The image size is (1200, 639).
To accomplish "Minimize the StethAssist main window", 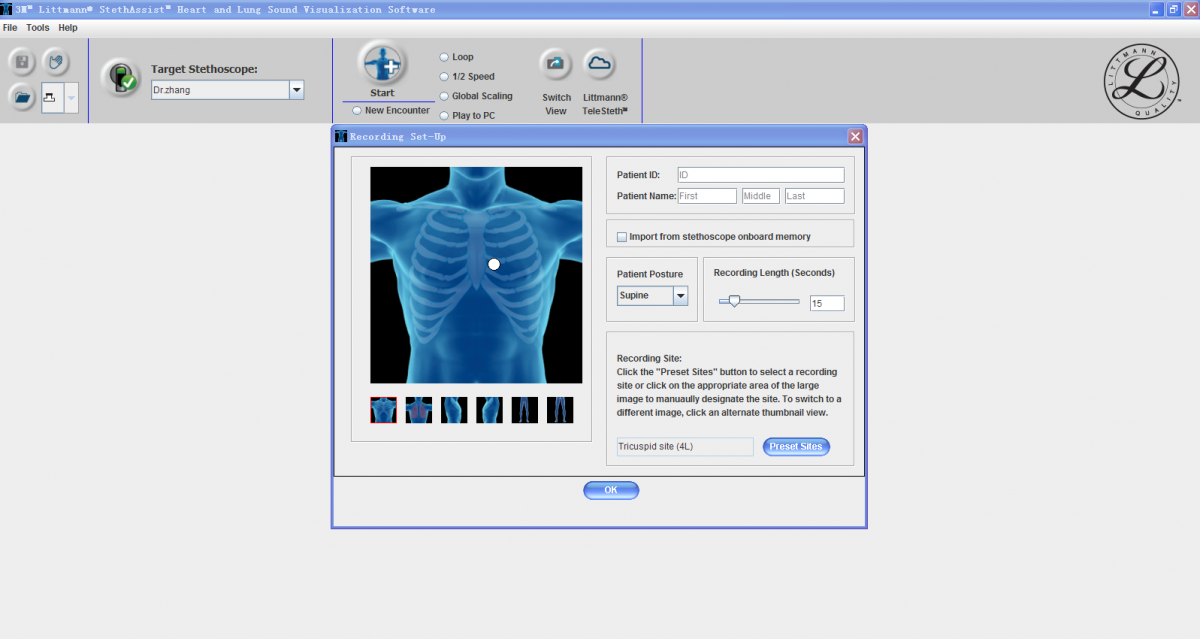I will point(1156,9).
